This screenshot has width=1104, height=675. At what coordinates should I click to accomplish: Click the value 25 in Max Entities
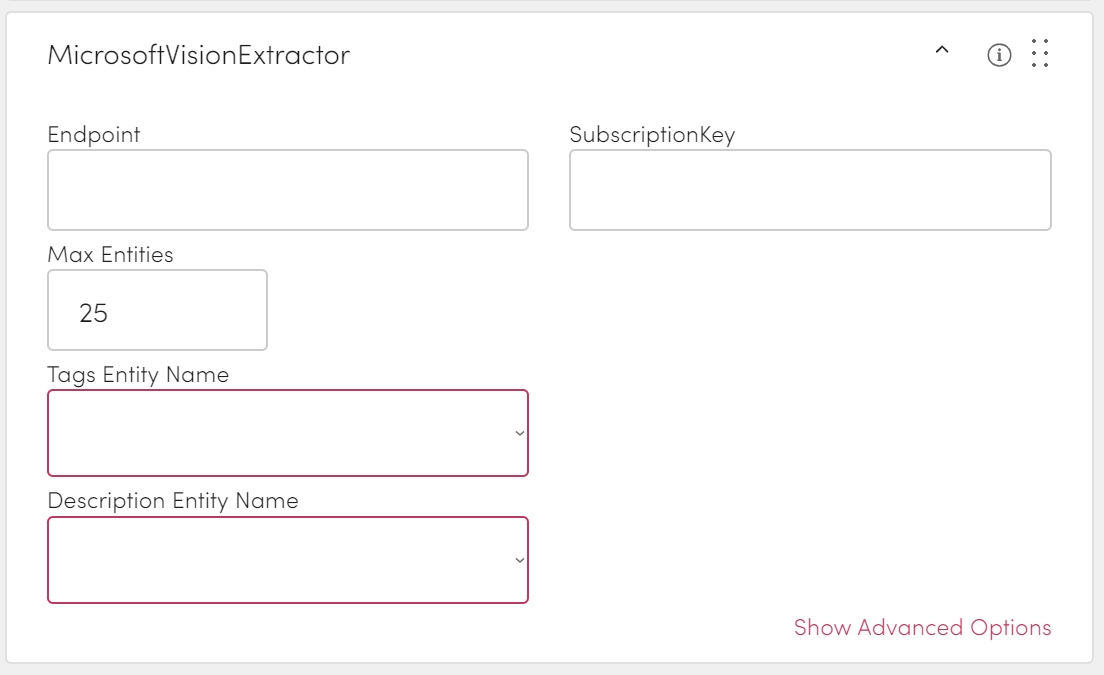point(94,313)
